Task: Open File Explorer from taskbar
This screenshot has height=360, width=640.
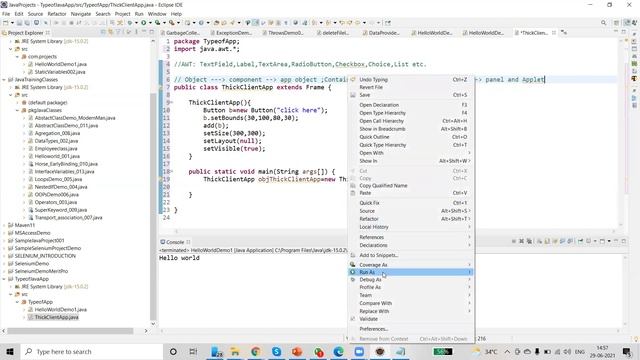Action: coord(235,351)
